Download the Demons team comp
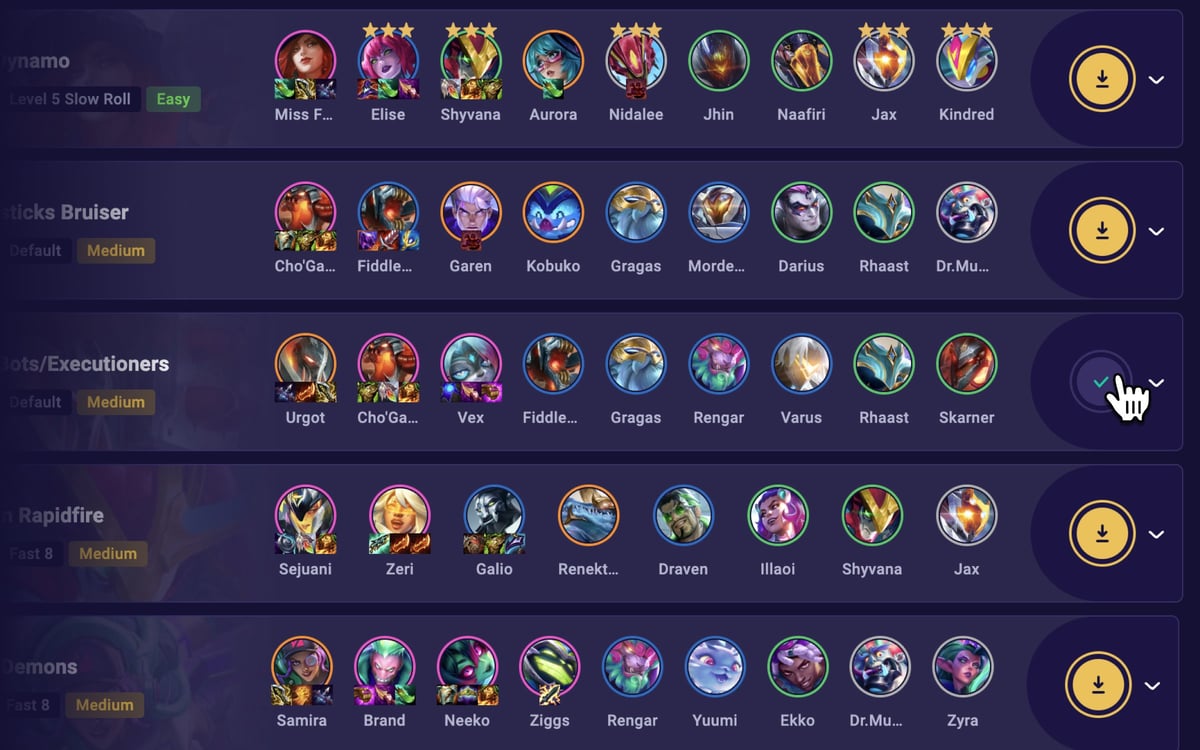This screenshot has width=1200, height=750. click(1098, 685)
